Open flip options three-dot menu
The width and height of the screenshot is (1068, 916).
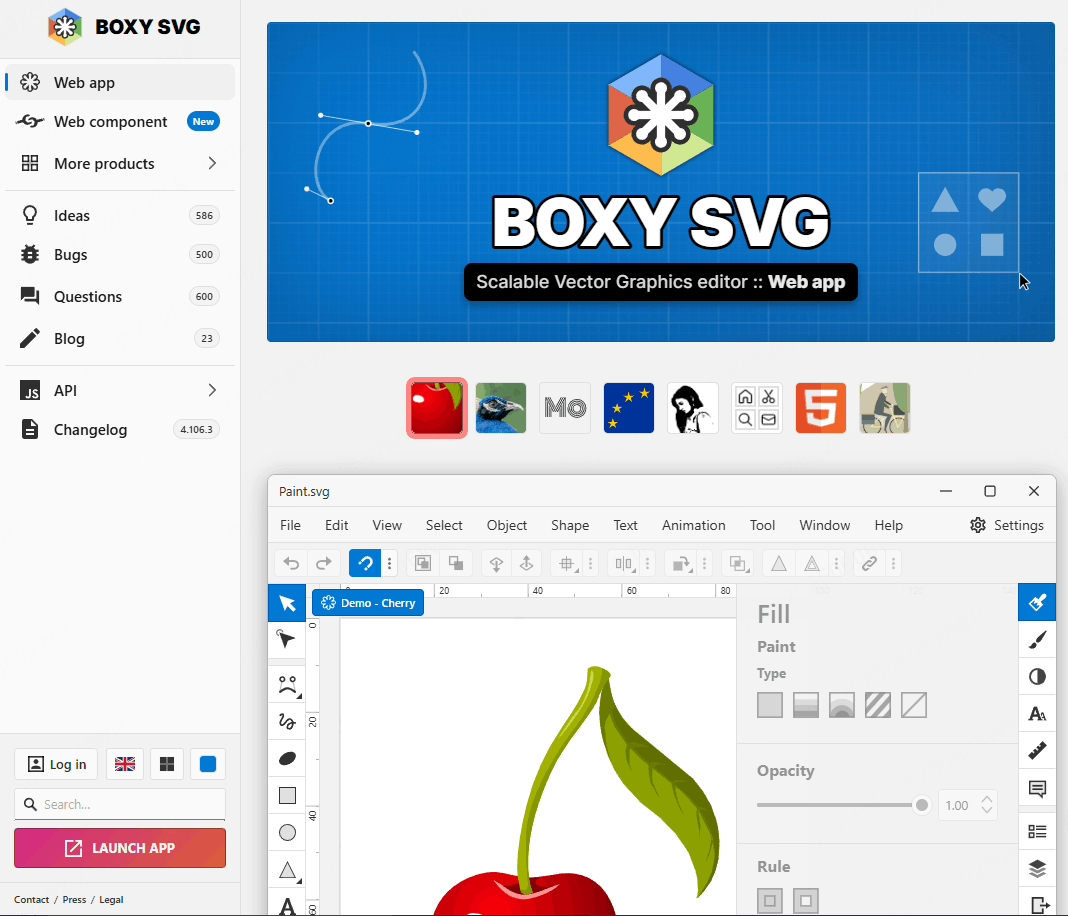coord(648,563)
